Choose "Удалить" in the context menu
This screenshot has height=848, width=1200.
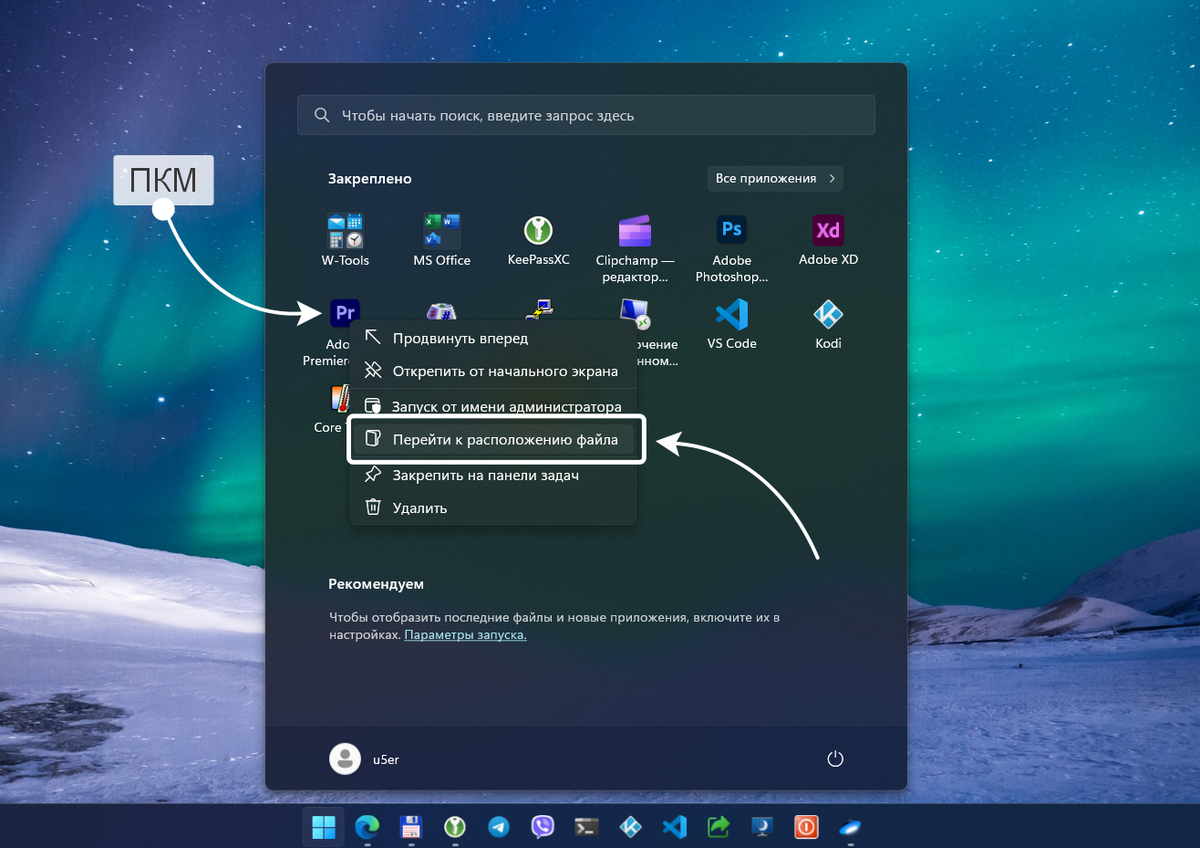click(493, 508)
